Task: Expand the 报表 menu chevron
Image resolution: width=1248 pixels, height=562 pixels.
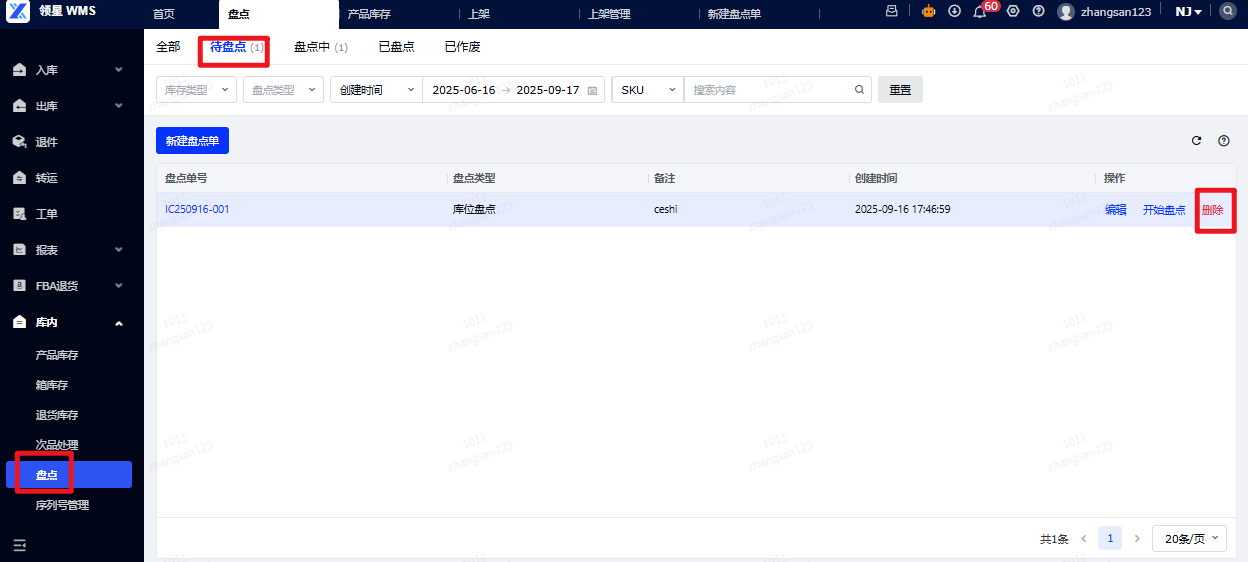Action: coord(119,250)
